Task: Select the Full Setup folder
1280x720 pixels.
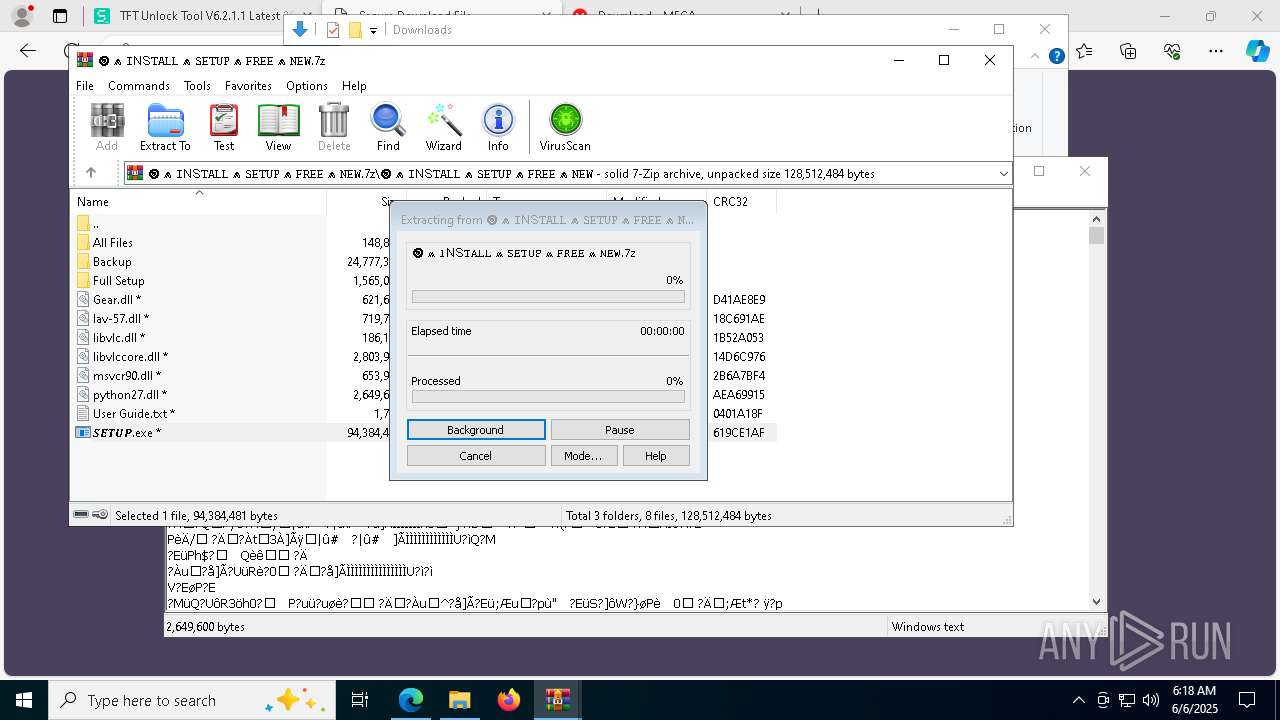Action: pos(118,281)
